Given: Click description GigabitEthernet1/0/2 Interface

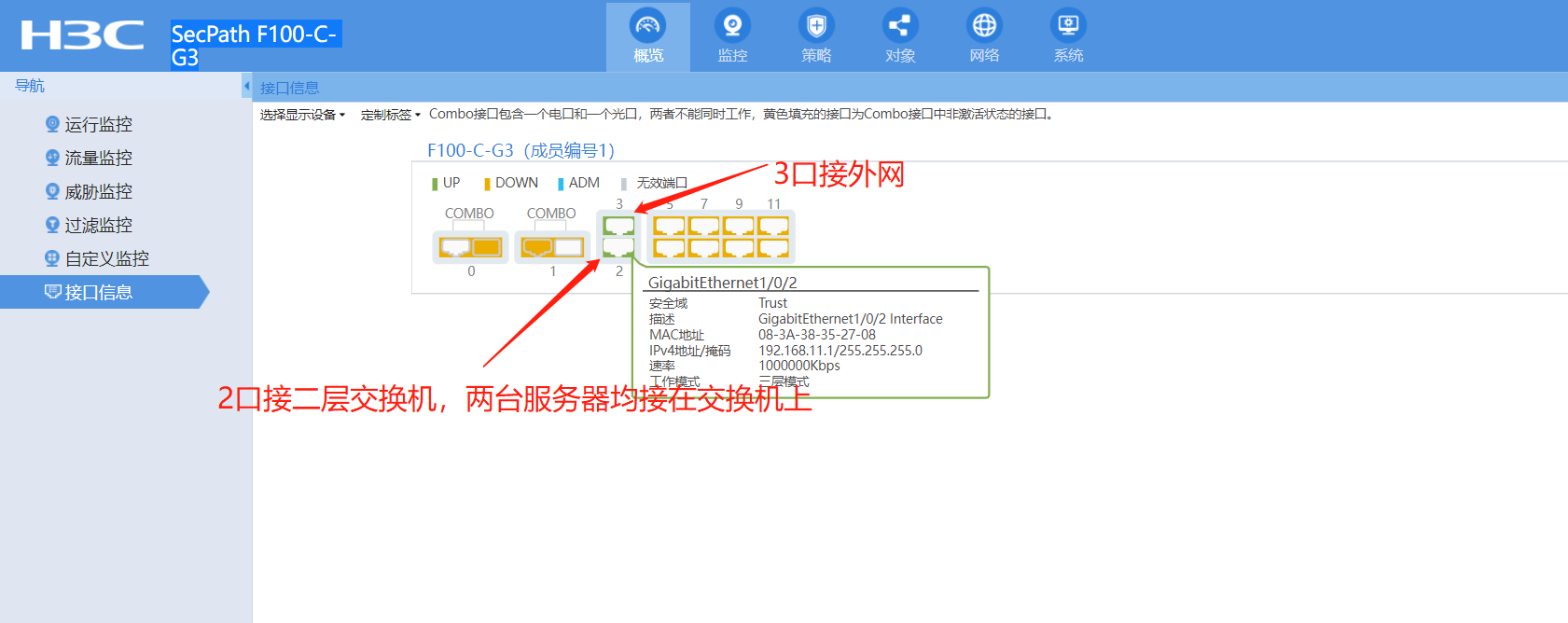Looking at the screenshot, I should tap(850, 319).
